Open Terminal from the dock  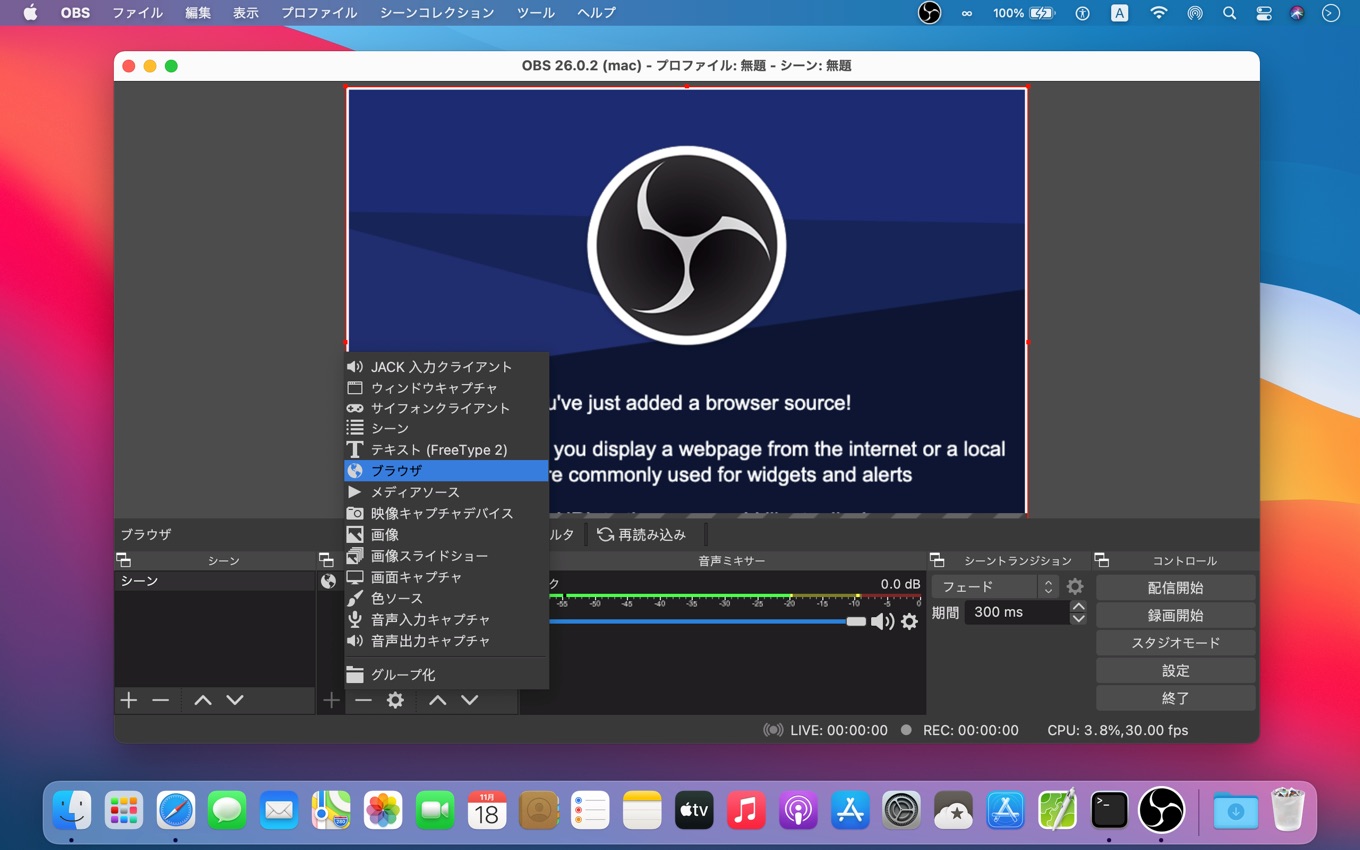(x=1109, y=810)
